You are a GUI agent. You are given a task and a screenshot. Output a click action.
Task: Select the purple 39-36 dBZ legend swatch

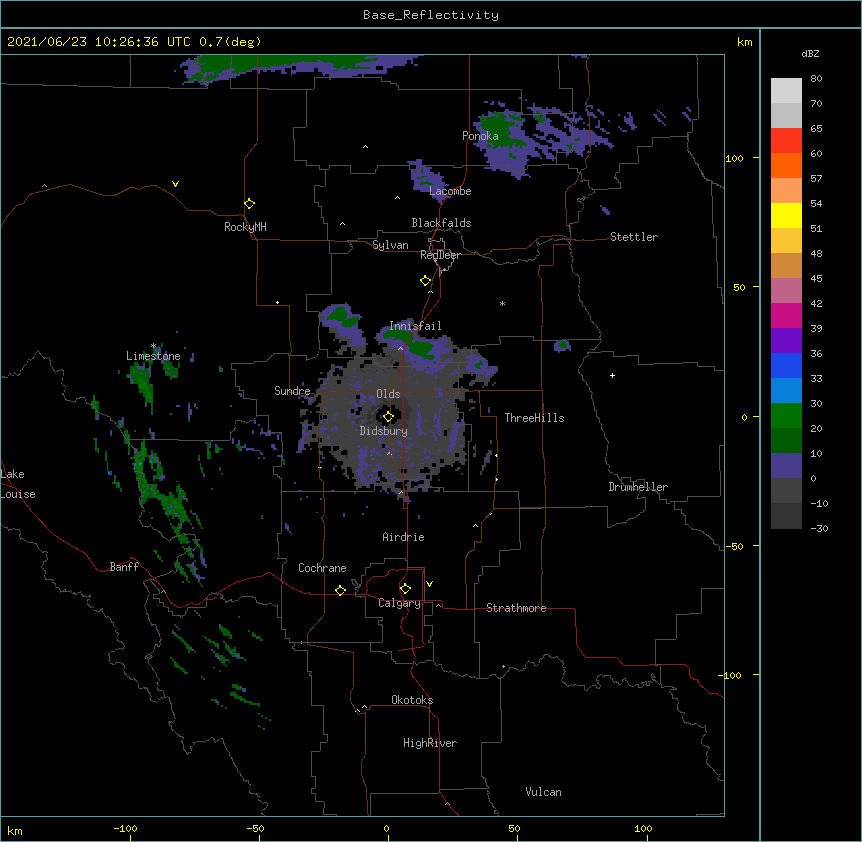[786, 340]
